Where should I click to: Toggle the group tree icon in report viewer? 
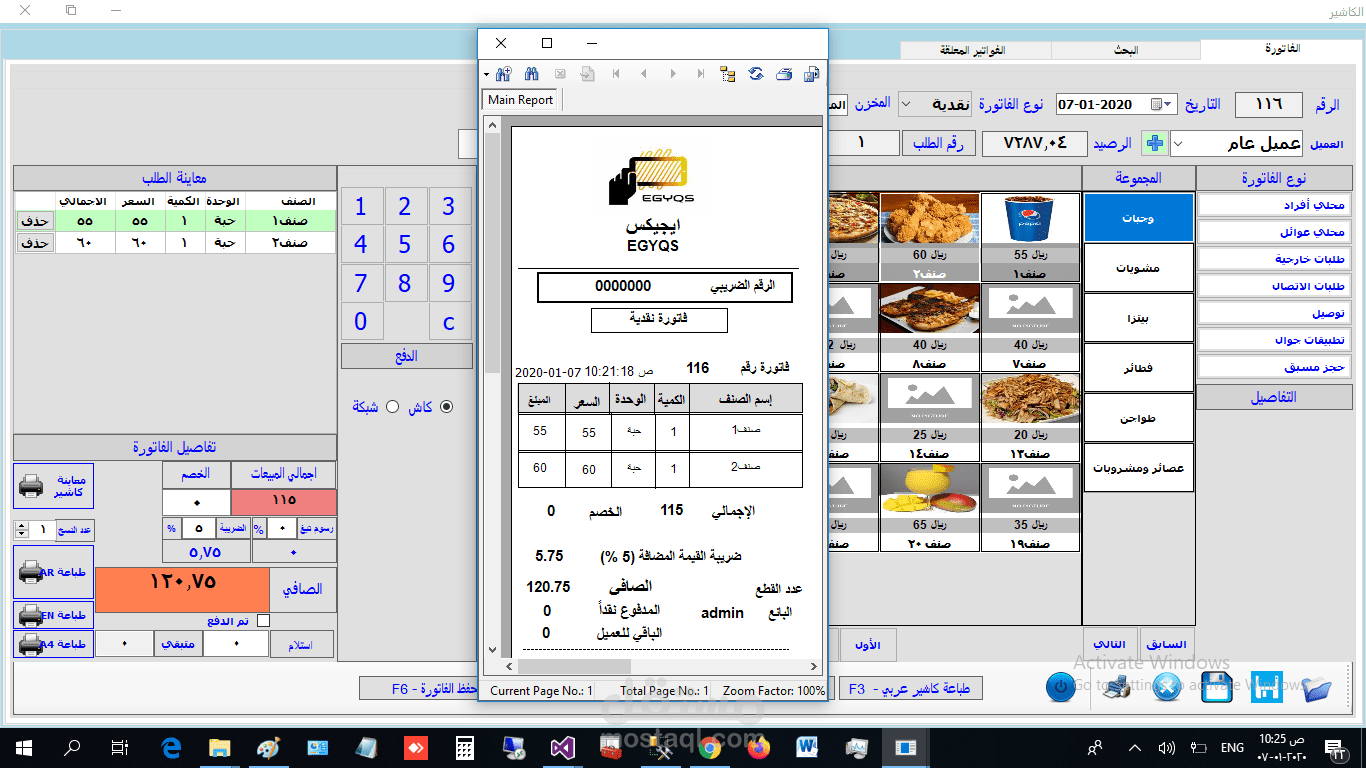tap(728, 74)
